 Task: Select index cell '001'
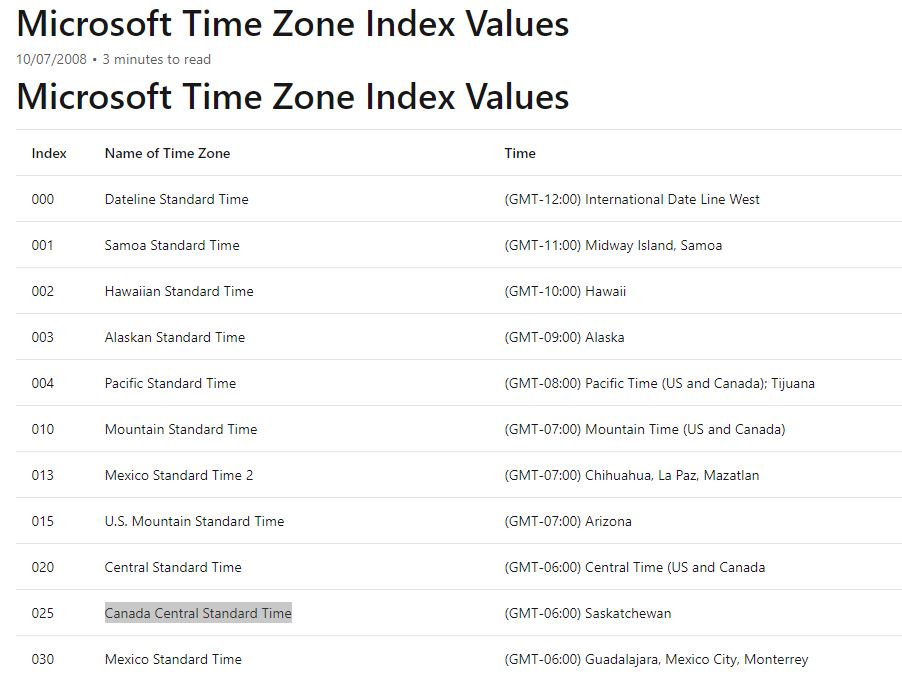pyautogui.click(x=43, y=245)
